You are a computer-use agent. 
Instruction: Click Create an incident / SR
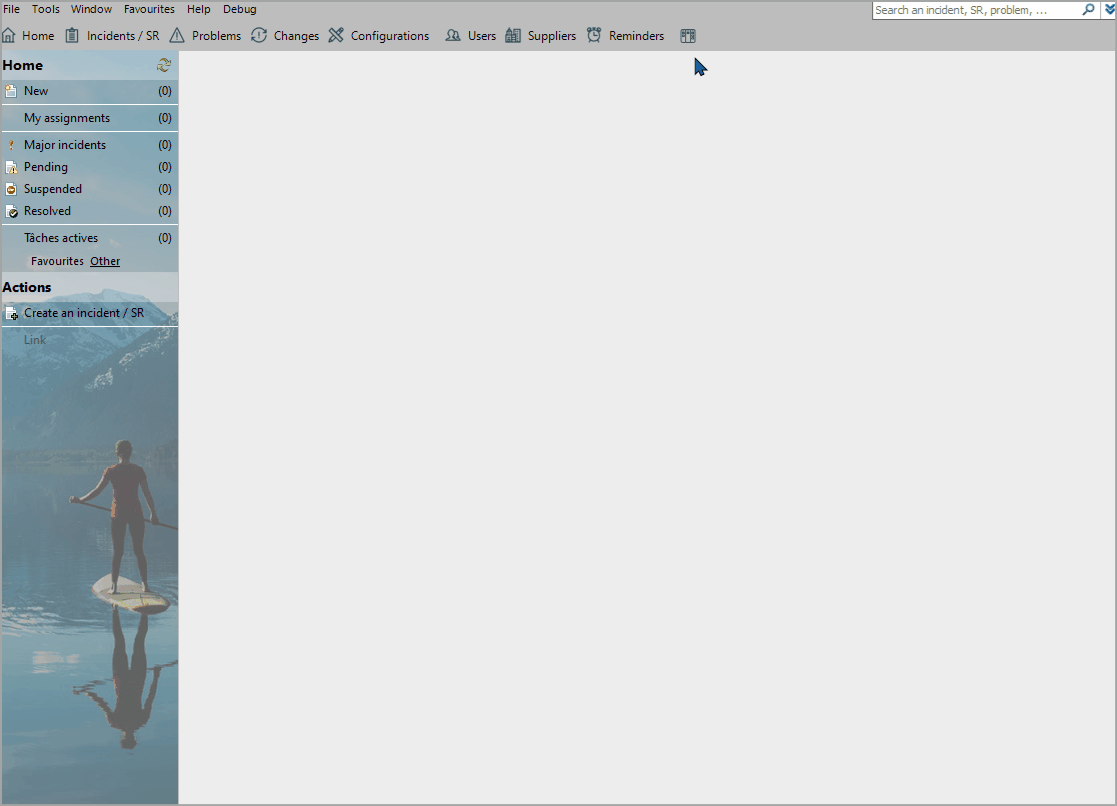[x=84, y=313]
